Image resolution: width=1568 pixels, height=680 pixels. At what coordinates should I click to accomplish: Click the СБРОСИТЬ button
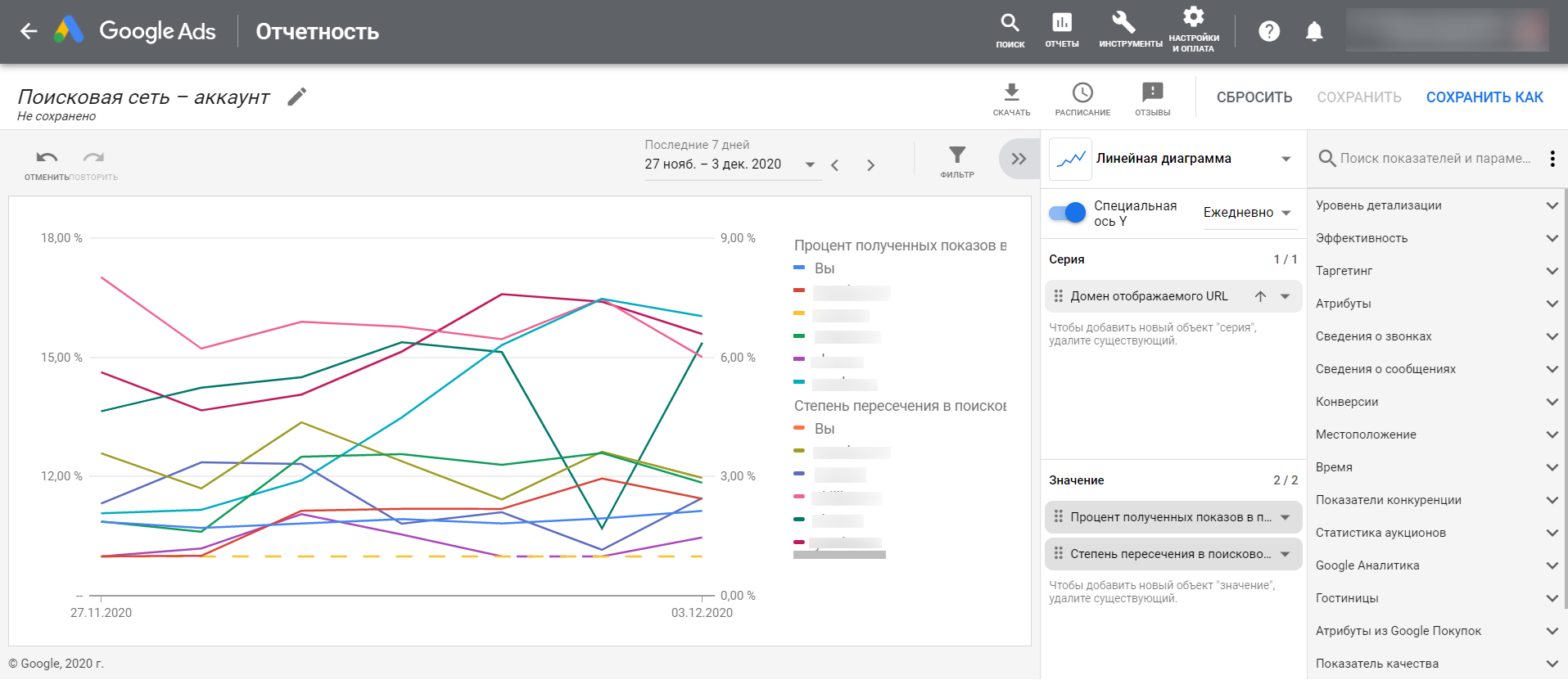[x=1254, y=97]
